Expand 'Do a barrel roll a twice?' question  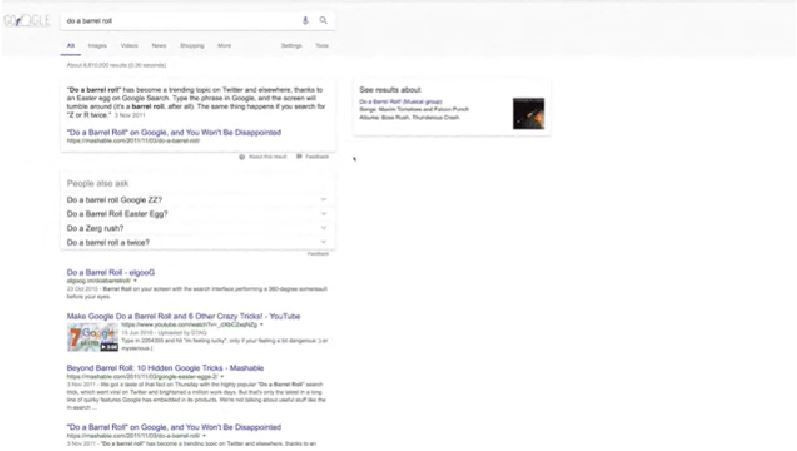pos(197,243)
